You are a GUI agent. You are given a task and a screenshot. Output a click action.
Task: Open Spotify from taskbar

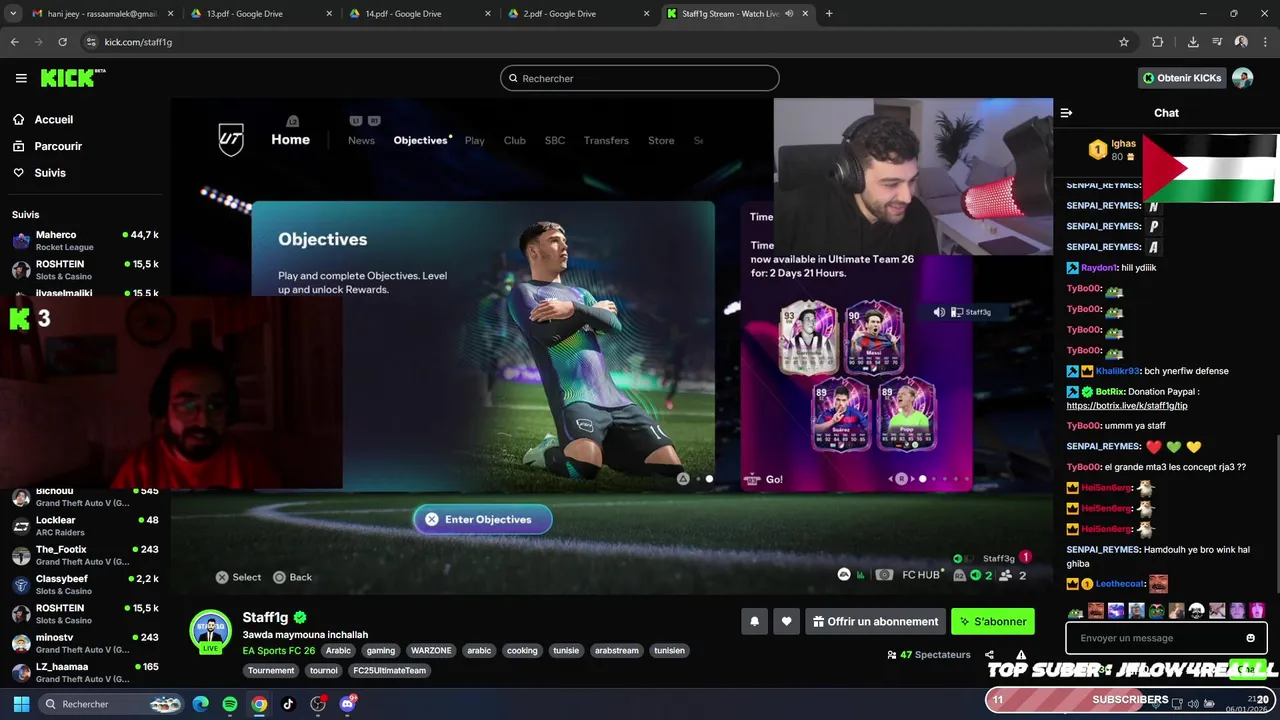(x=230, y=704)
